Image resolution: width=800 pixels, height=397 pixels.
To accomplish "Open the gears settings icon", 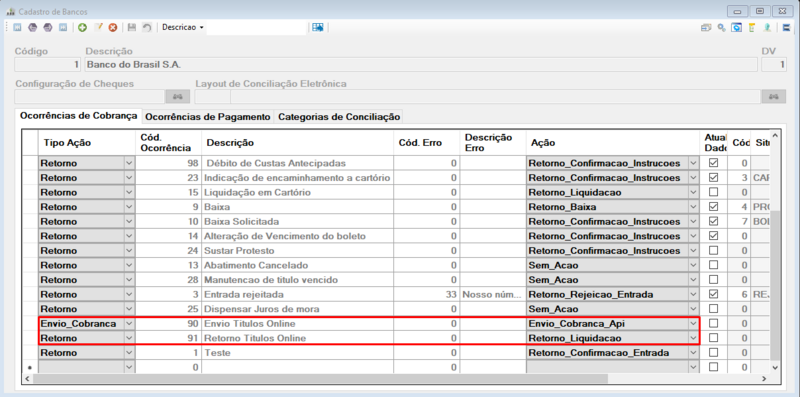I will click(x=721, y=28).
